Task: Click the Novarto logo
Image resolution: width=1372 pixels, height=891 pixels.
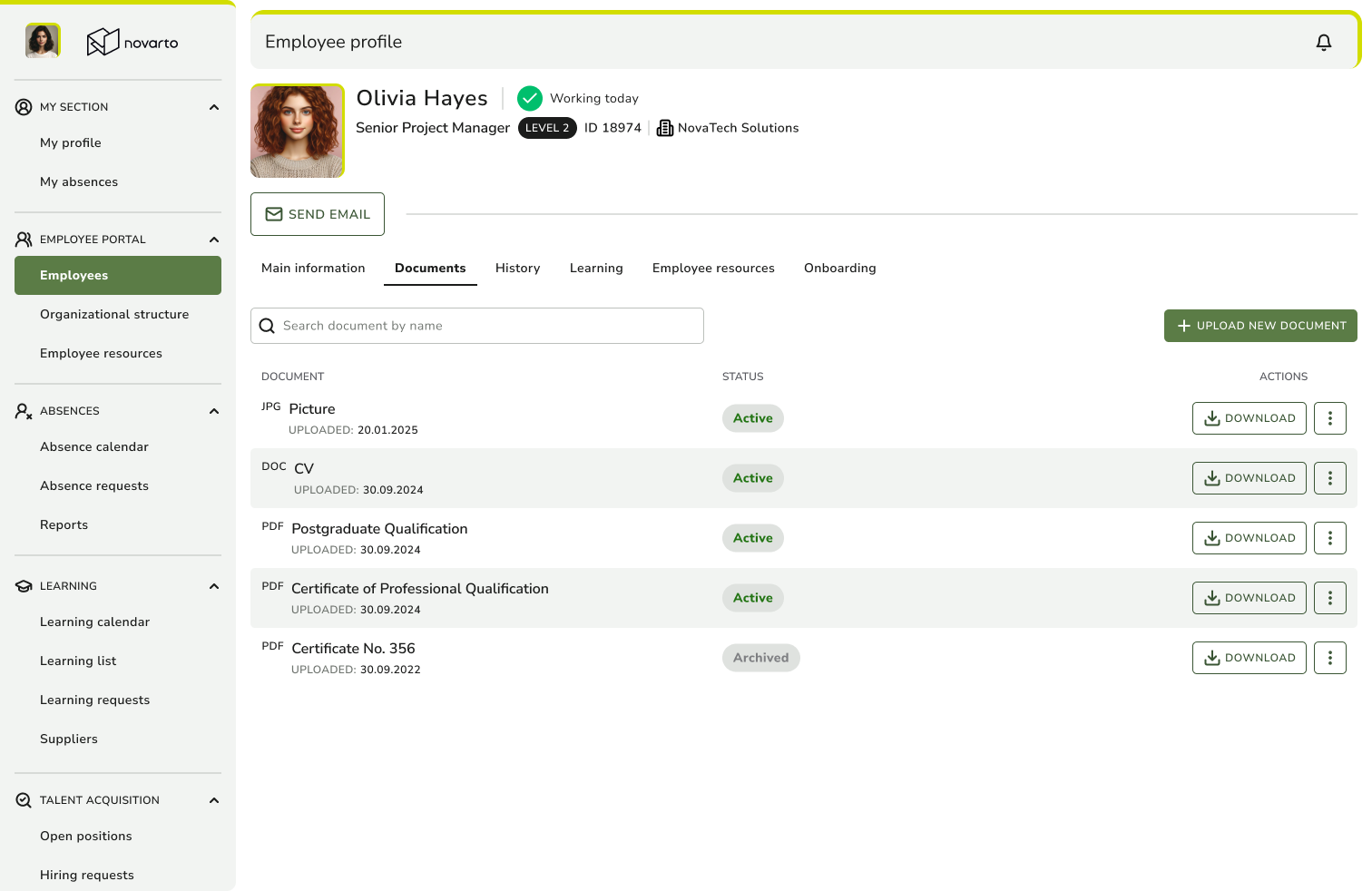Action: pyautogui.click(x=132, y=42)
